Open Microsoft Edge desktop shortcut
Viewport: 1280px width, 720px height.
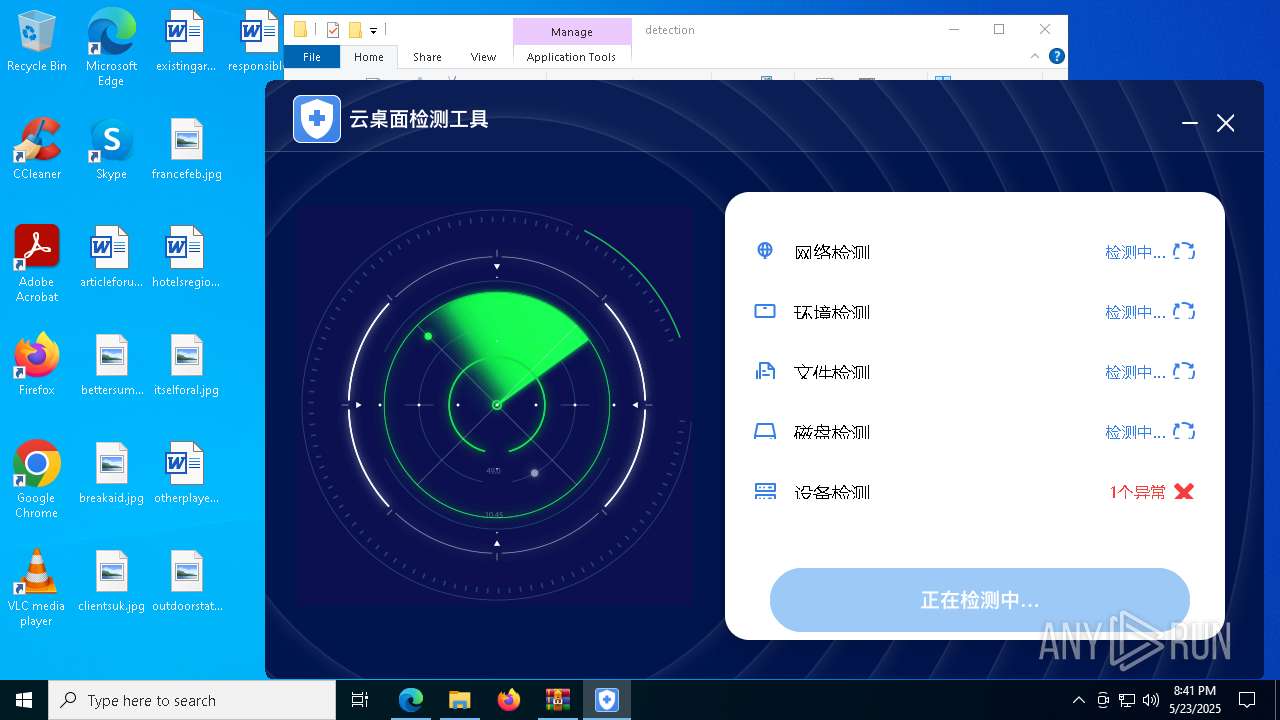111,48
